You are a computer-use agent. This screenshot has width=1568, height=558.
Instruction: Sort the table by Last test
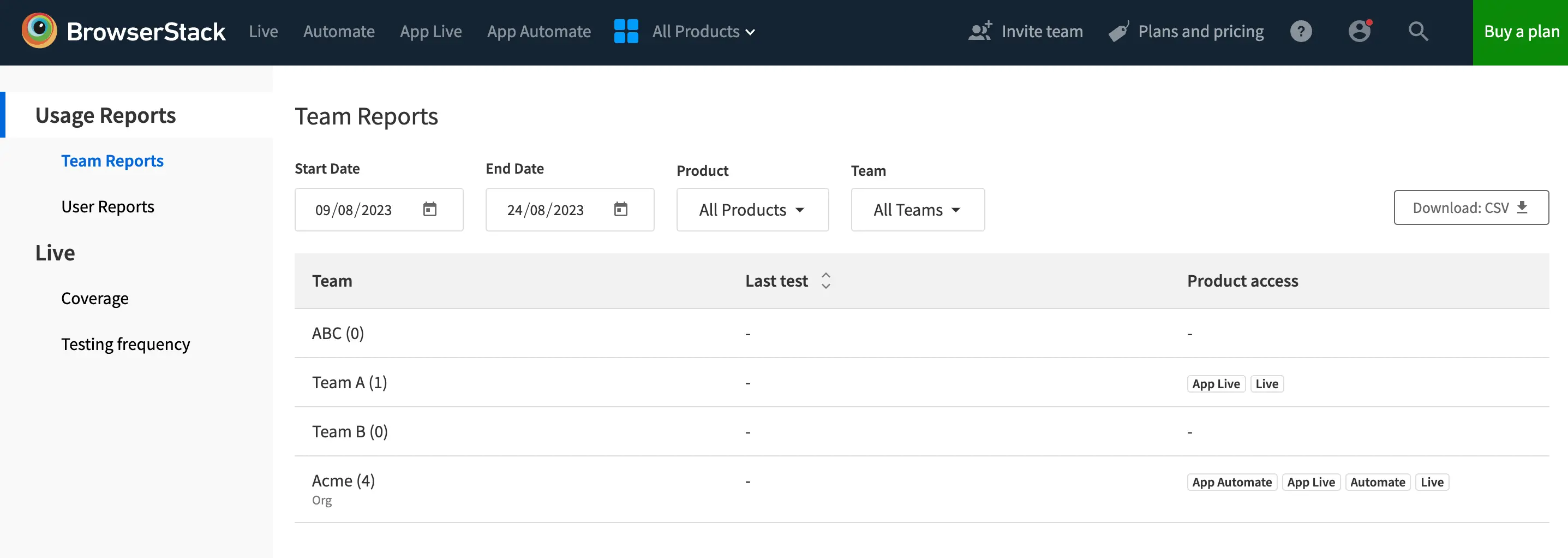pos(825,281)
